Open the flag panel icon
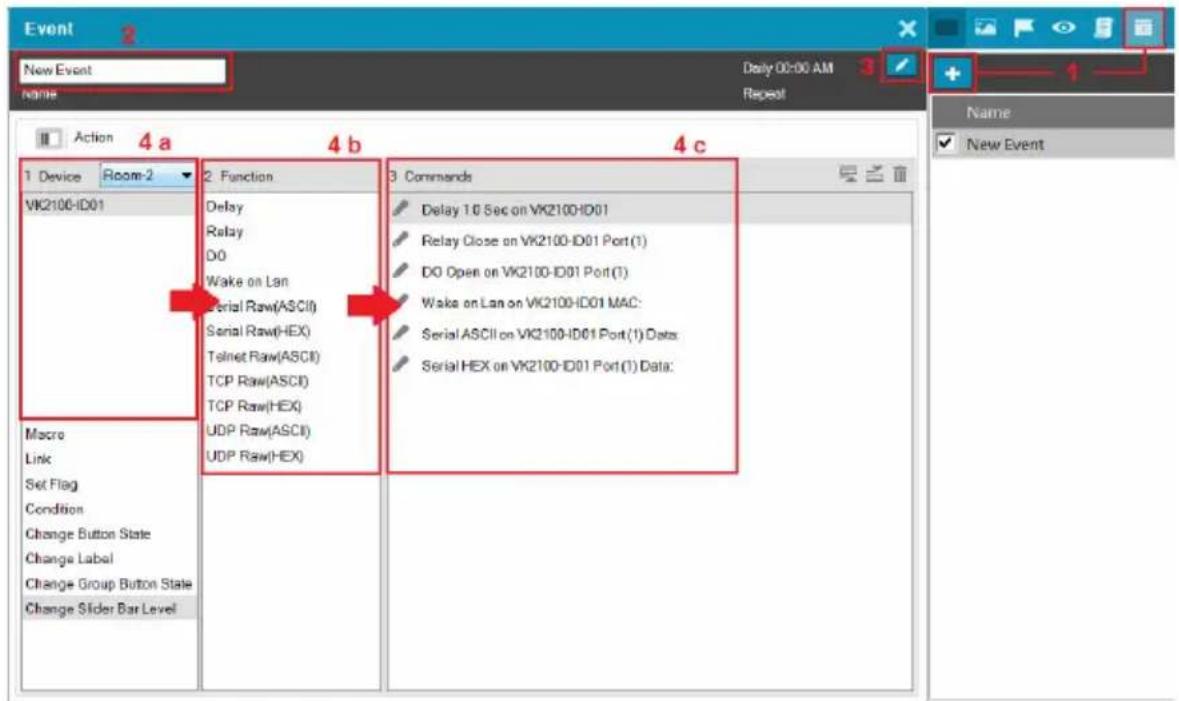Viewport: 1179px width, 701px height. point(1023,28)
